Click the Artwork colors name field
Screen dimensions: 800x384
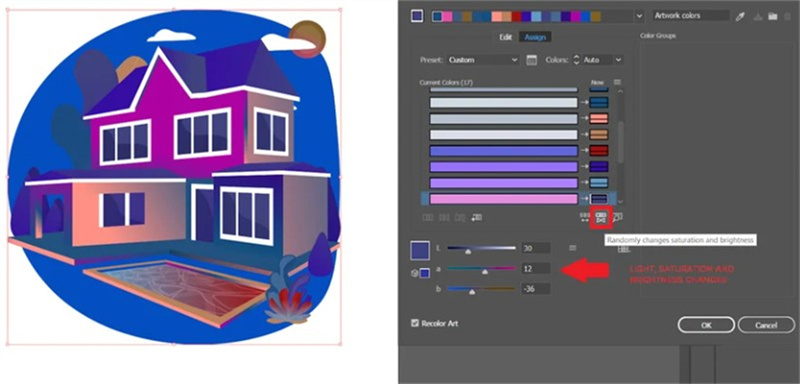[691, 16]
